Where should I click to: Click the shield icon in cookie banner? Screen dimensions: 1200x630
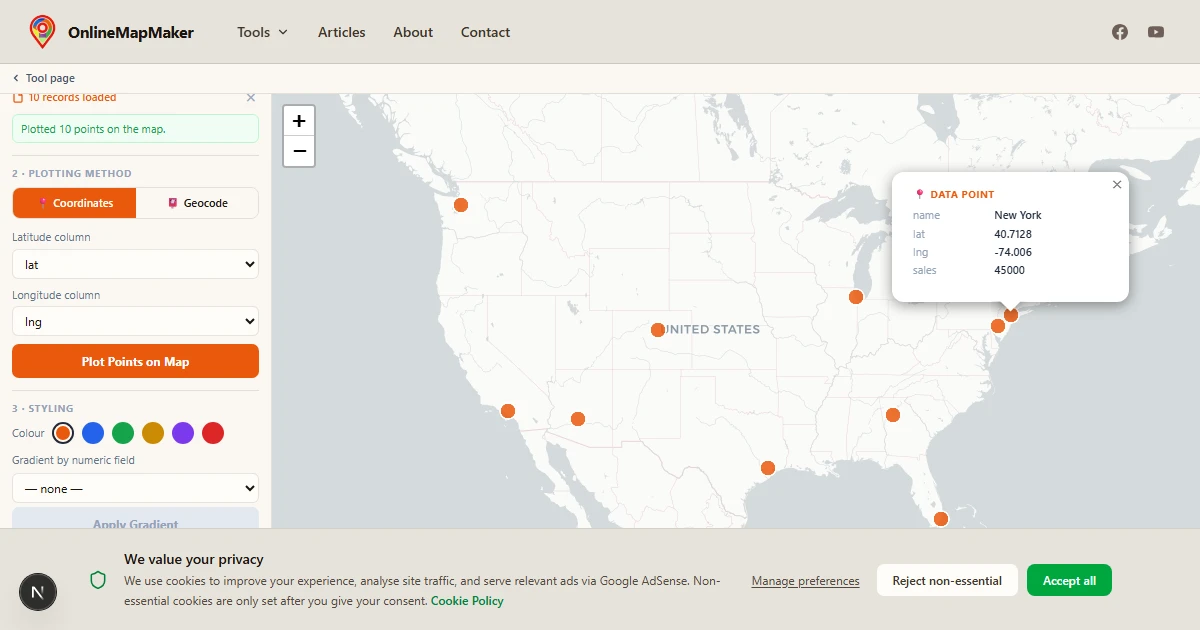tap(98, 580)
